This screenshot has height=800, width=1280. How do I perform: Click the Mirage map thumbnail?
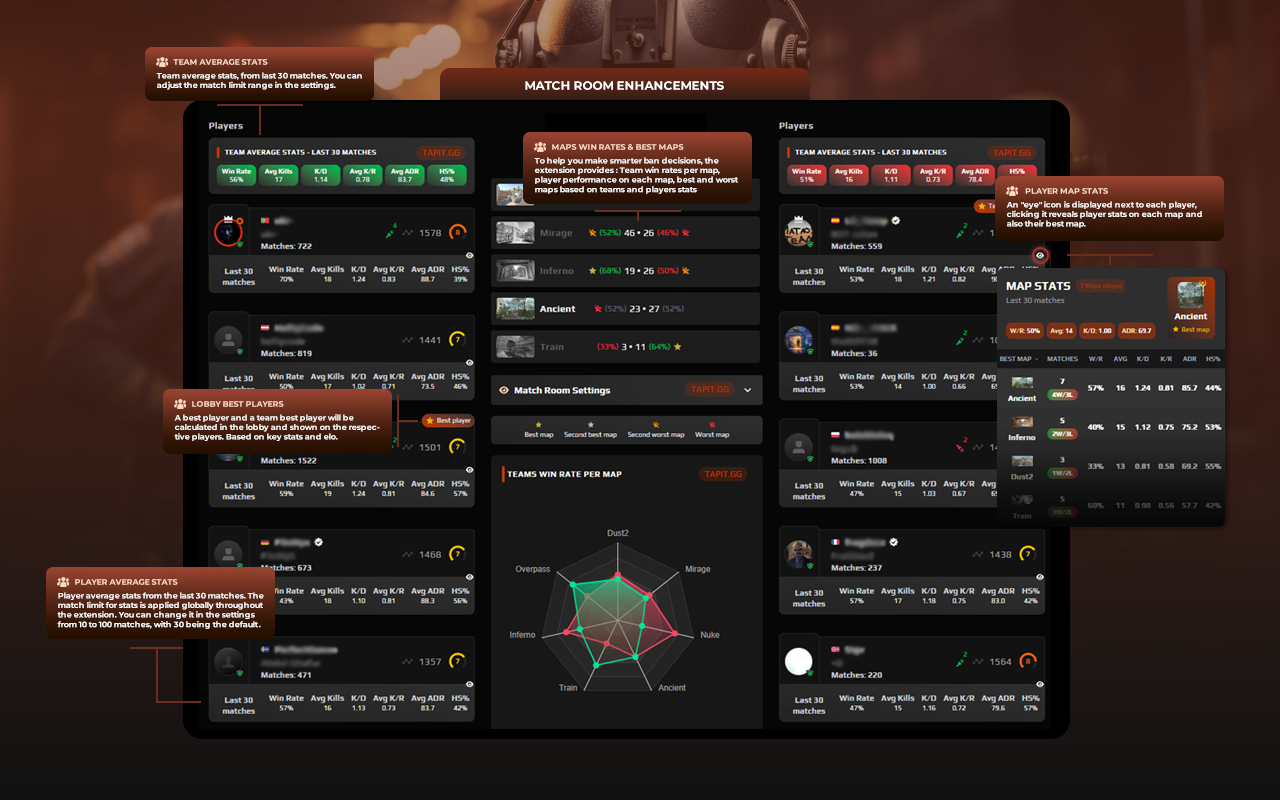click(x=515, y=233)
